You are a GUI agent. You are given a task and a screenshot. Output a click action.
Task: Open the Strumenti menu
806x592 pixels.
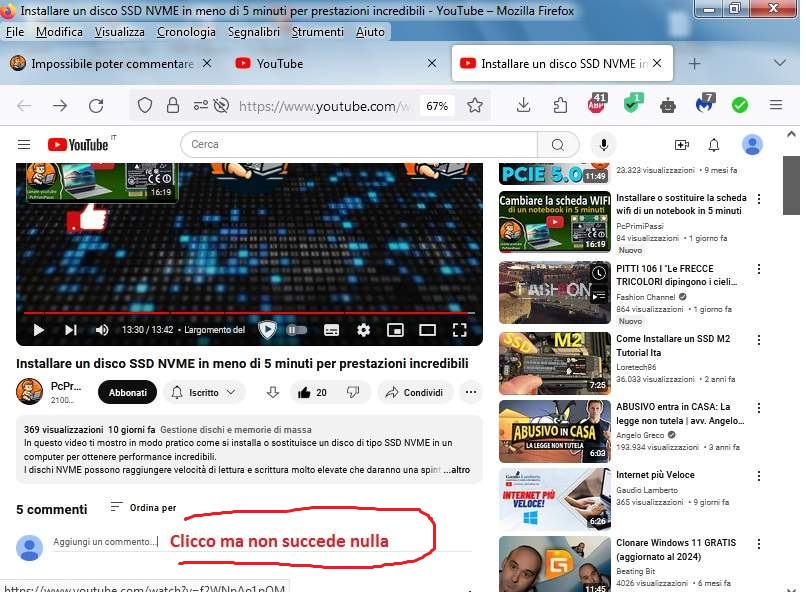pos(318,32)
